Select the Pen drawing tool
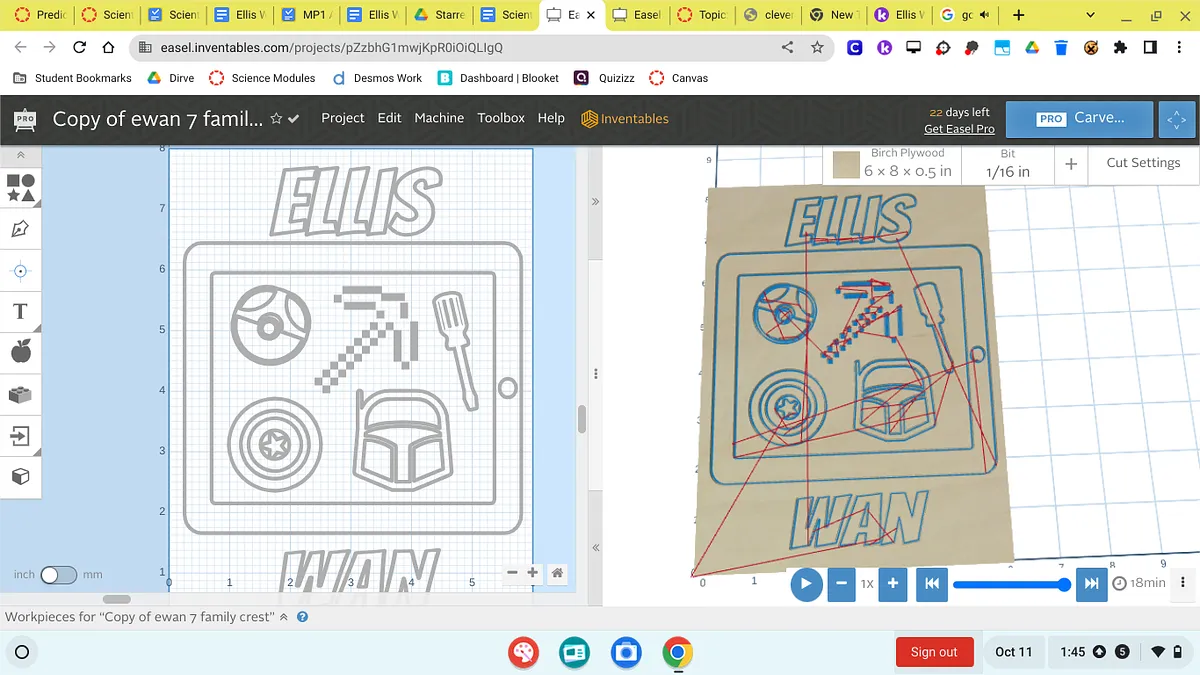This screenshot has height=675, width=1200. pyautogui.click(x=20, y=229)
